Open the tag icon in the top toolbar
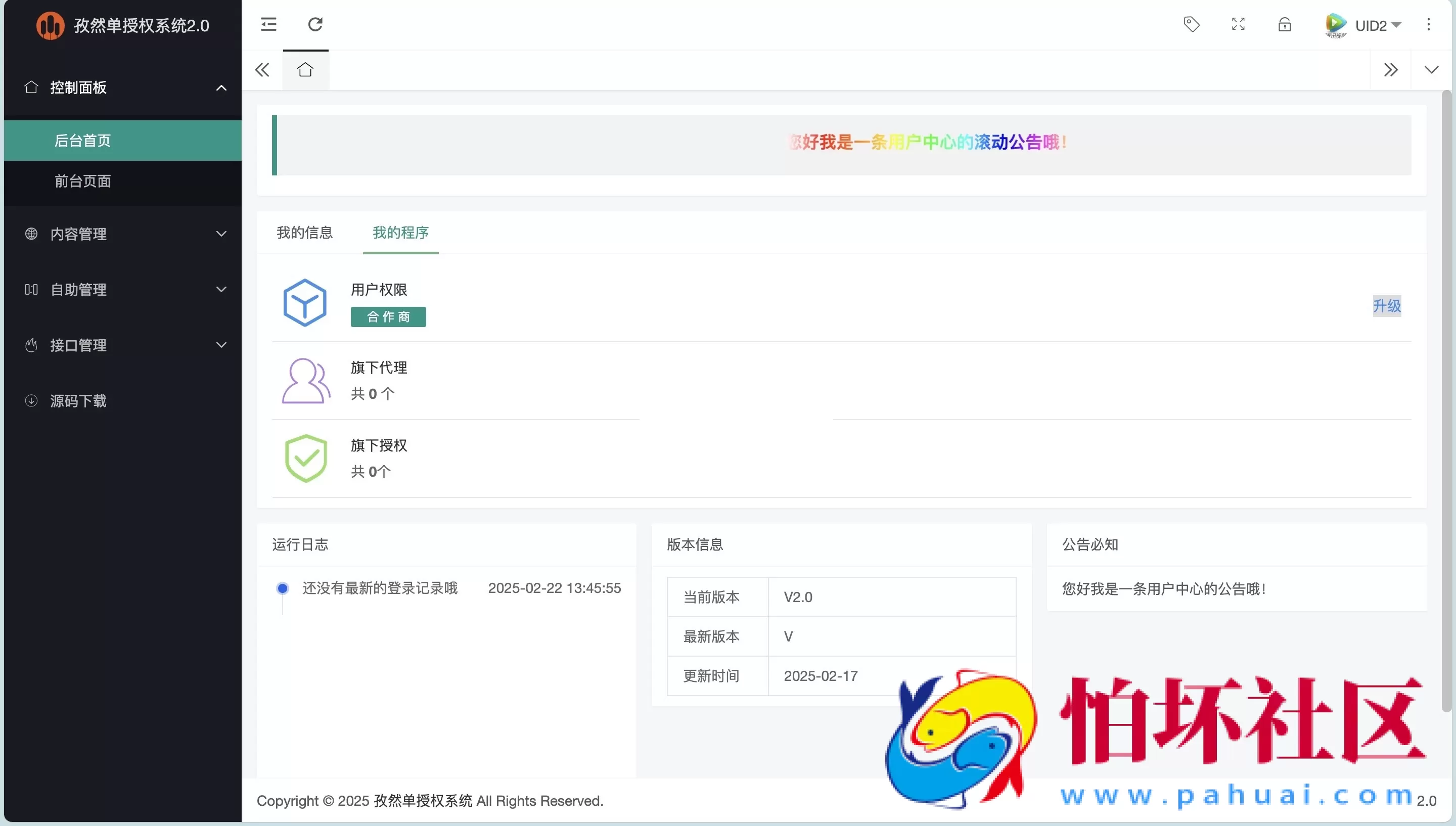1456x826 pixels. coord(1191,24)
